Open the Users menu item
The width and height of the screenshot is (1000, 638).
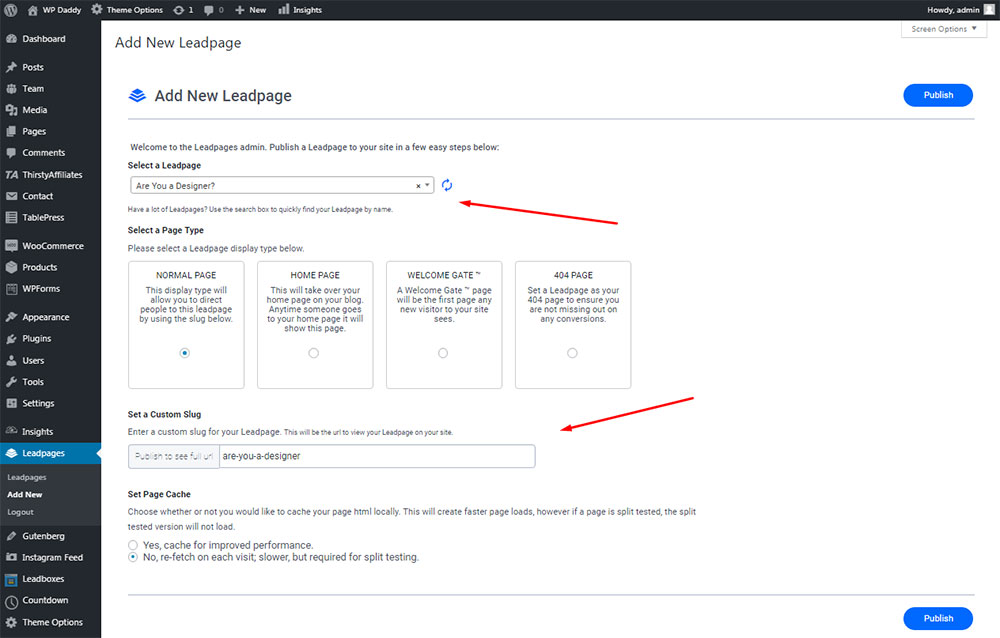tap(50, 360)
